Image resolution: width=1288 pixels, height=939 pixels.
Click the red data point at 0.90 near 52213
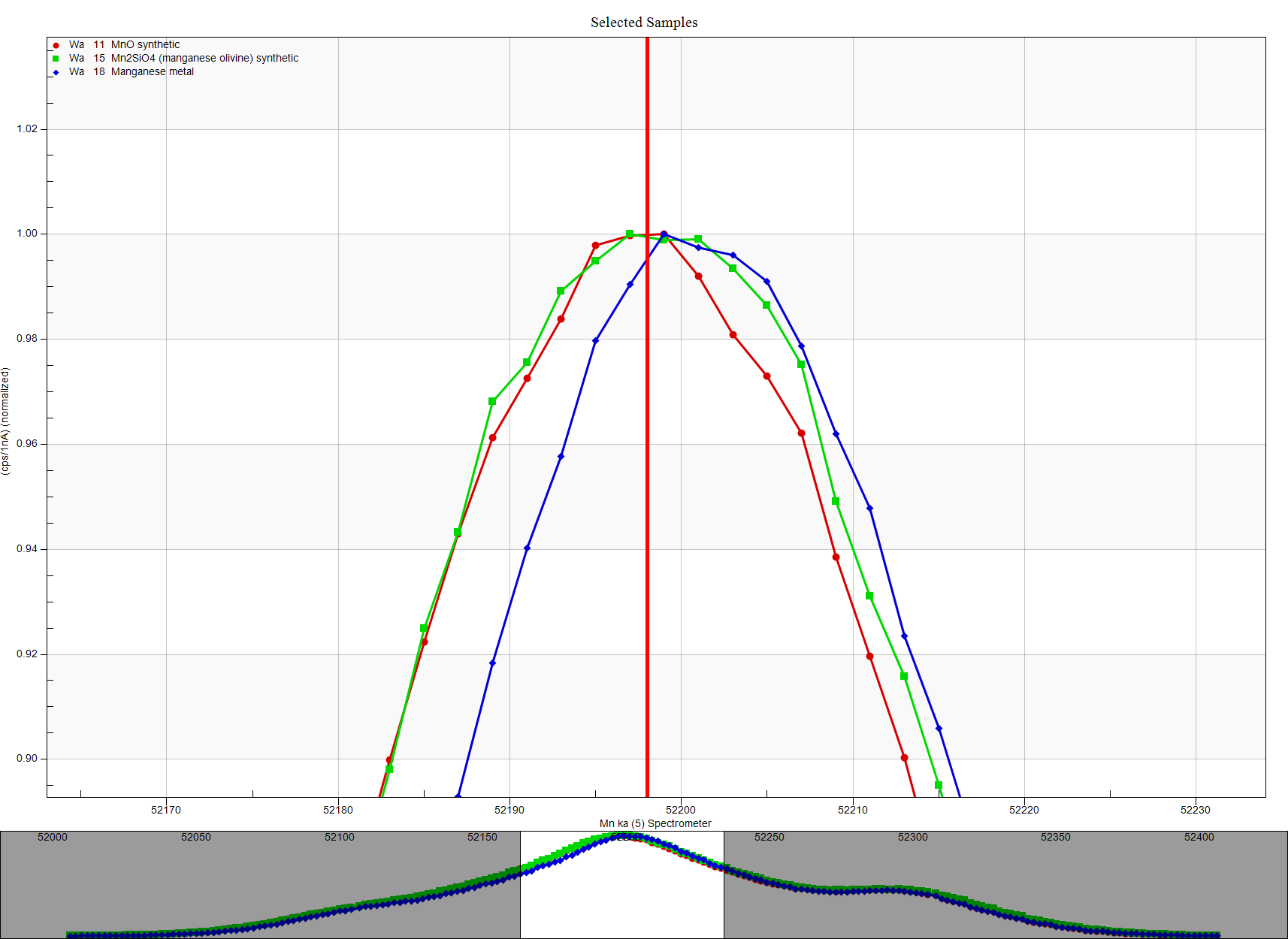click(x=904, y=758)
